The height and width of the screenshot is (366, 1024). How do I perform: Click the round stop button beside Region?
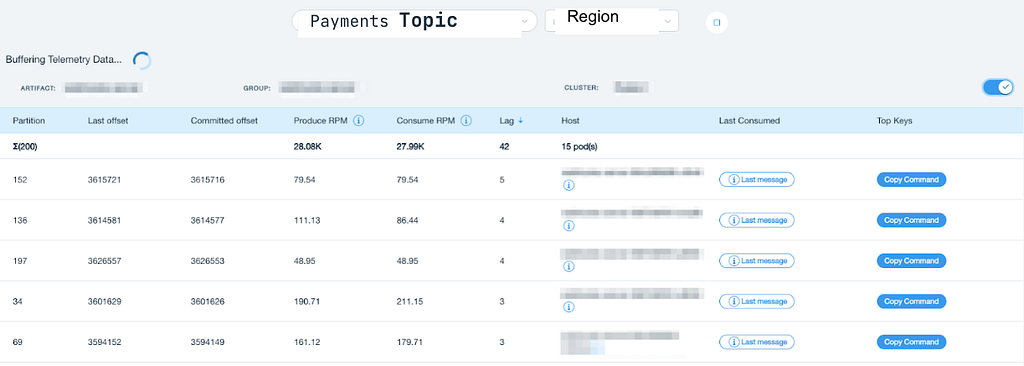pyautogui.click(x=716, y=22)
